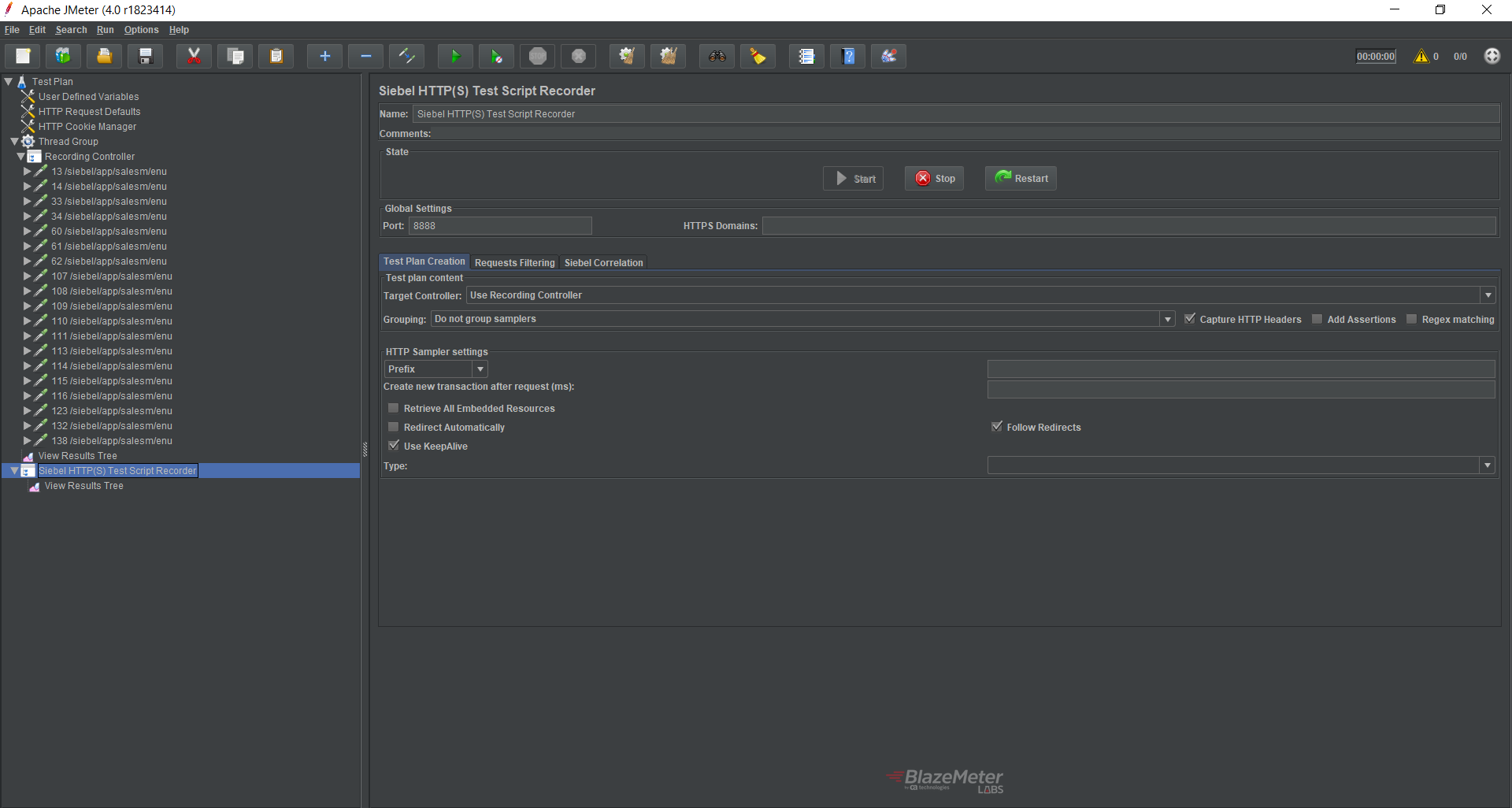This screenshot has width=1512, height=808.
Task: Select the User Defined Variables tree item
Action: click(88, 97)
